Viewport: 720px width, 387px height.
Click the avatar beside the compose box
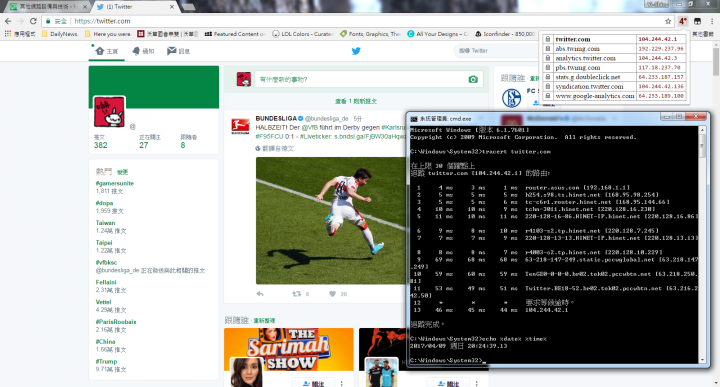click(x=243, y=79)
